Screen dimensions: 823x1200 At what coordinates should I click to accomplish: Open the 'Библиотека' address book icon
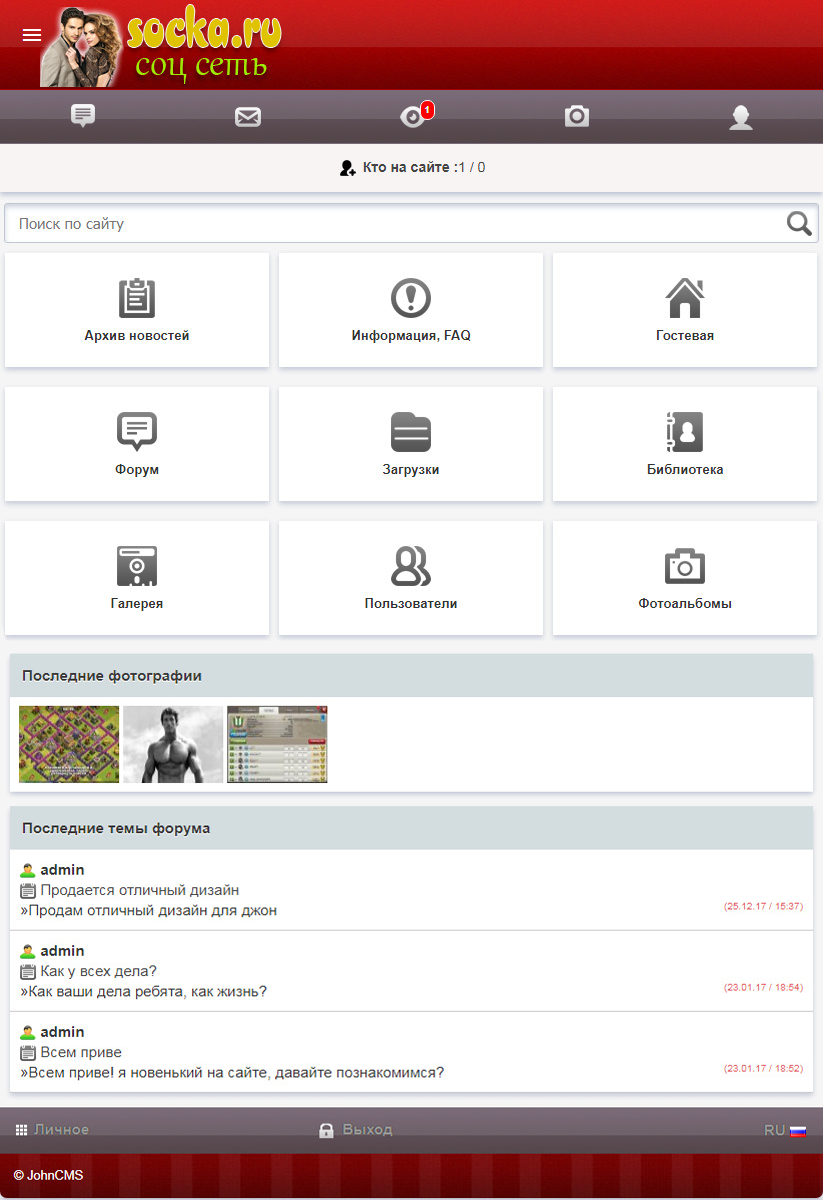[685, 432]
